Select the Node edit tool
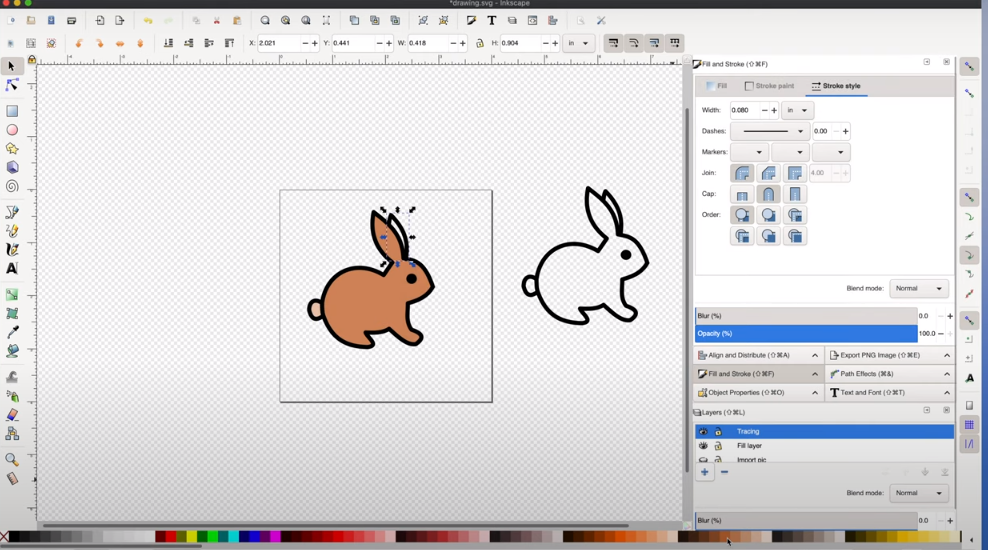988x550 pixels. (11, 85)
